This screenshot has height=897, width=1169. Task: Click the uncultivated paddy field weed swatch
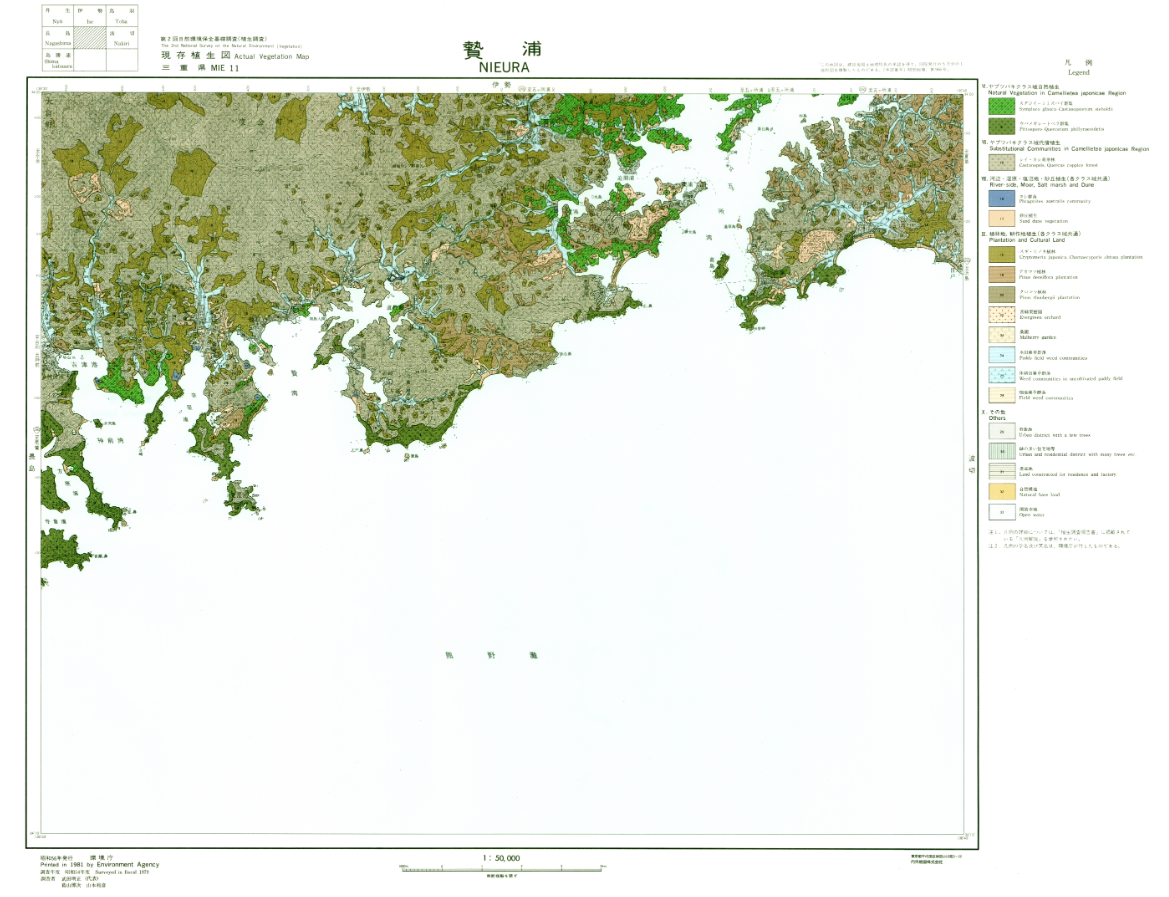click(1001, 375)
